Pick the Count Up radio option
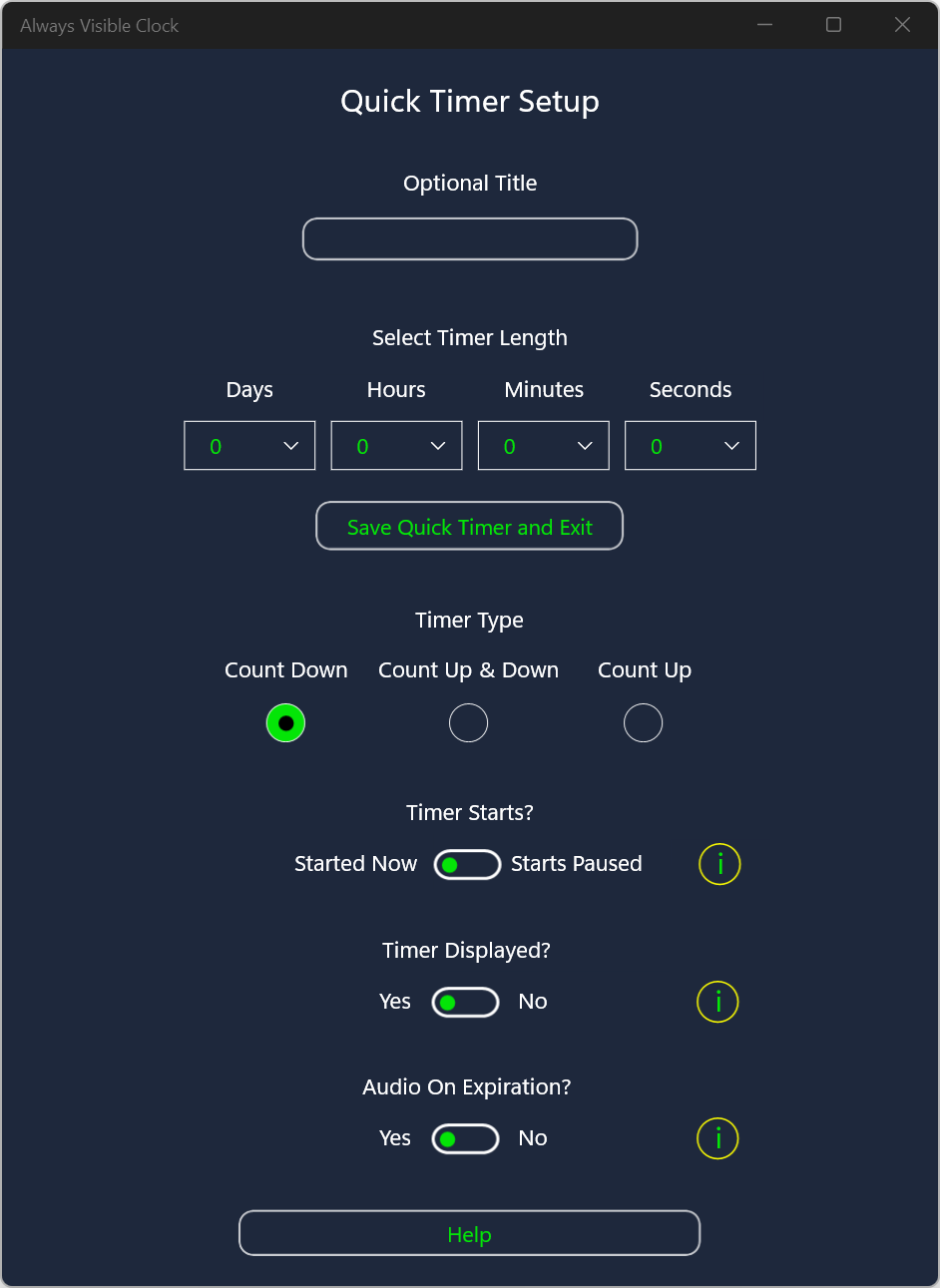Screen dimensions: 940x1288 (x=643, y=723)
